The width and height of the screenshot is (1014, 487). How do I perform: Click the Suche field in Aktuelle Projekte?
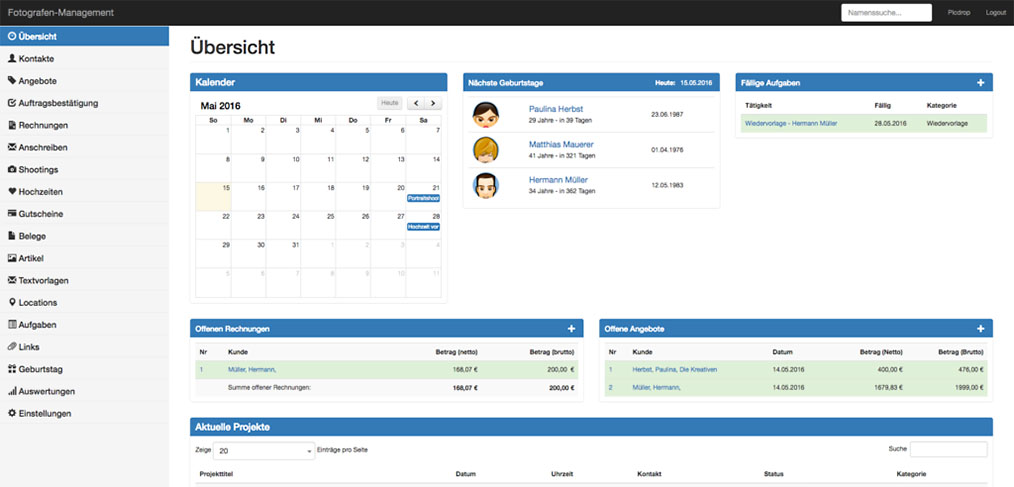tap(948, 450)
